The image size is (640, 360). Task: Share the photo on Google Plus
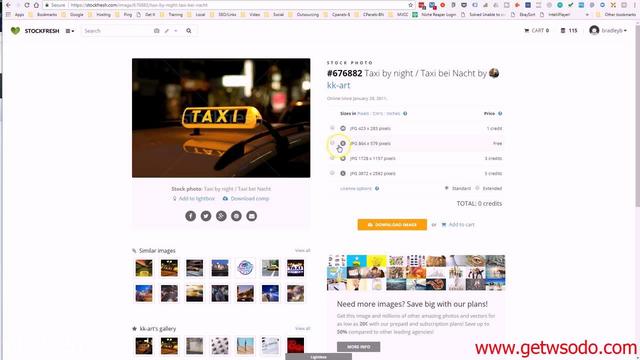click(221, 216)
